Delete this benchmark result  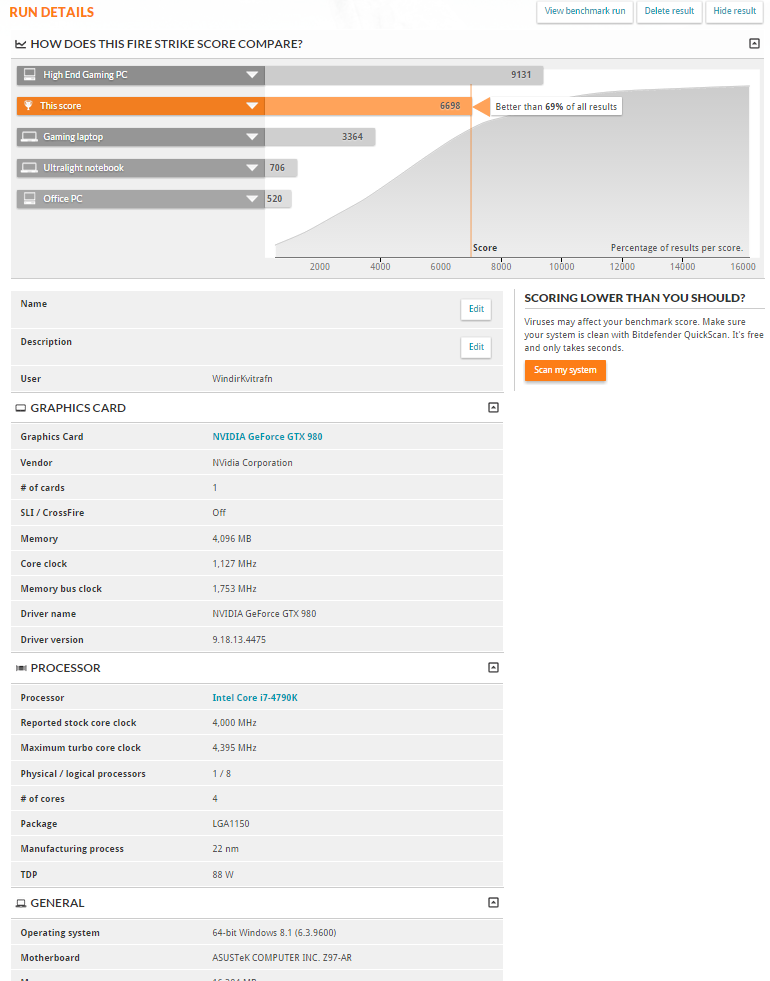pos(669,11)
